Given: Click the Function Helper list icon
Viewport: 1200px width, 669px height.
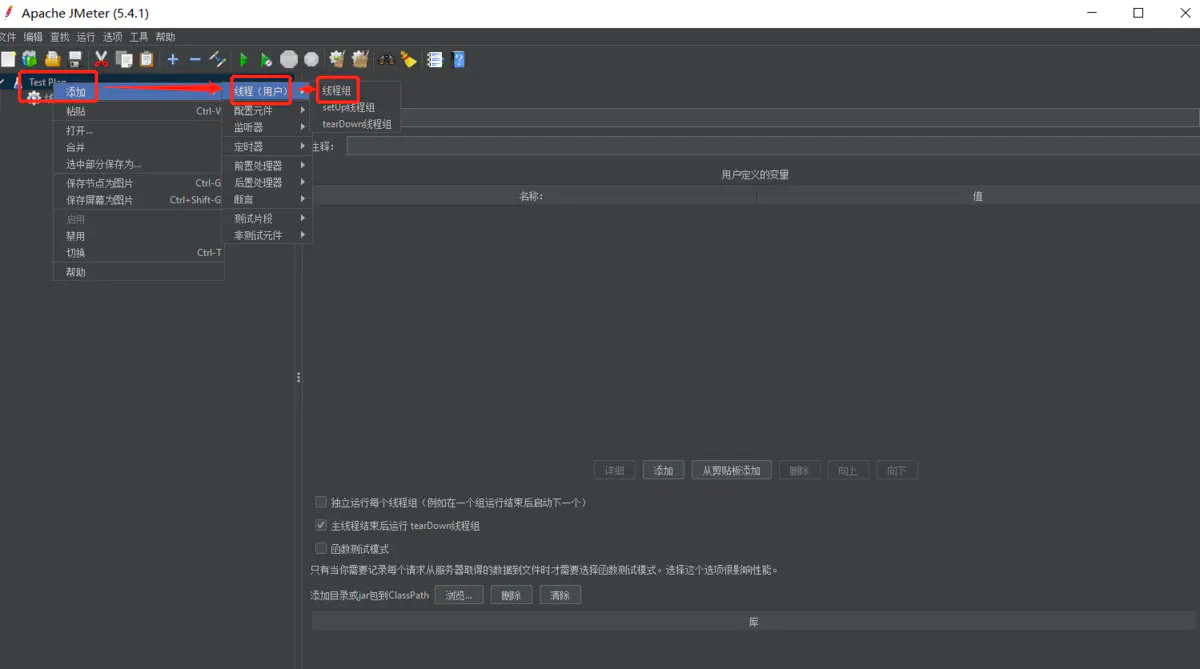Looking at the screenshot, I should pos(435,59).
